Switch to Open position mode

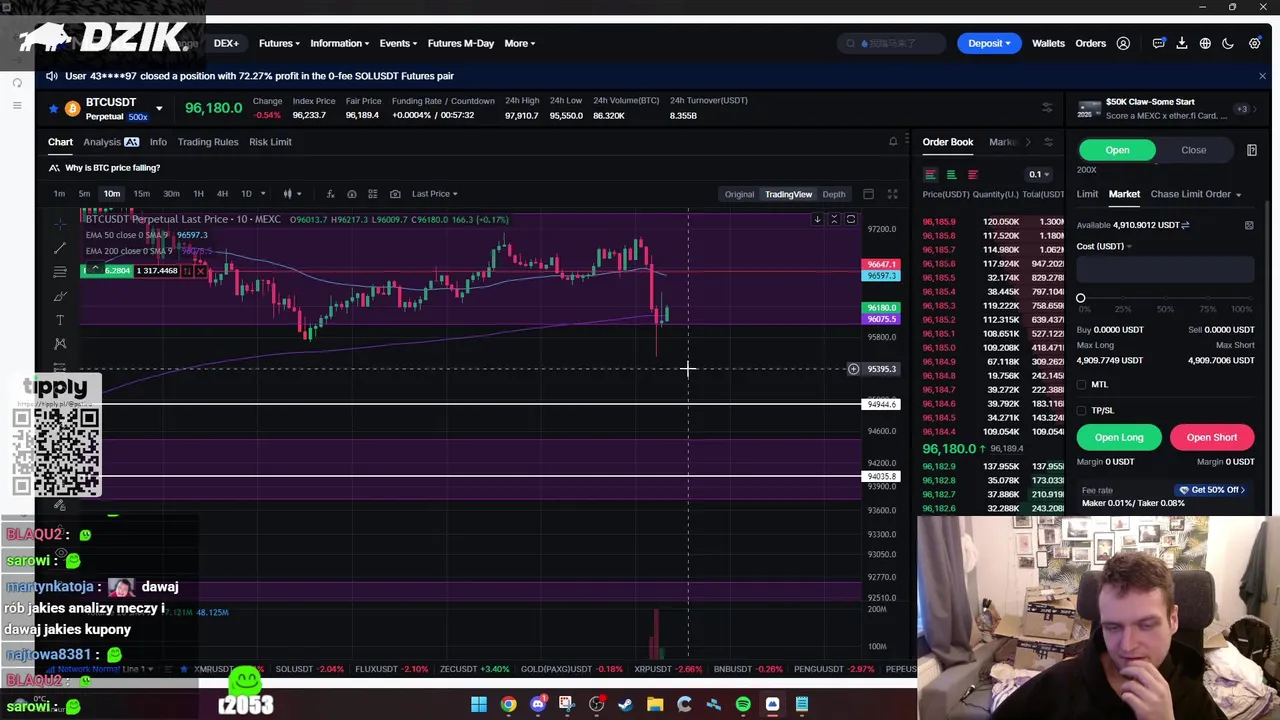(x=1117, y=150)
